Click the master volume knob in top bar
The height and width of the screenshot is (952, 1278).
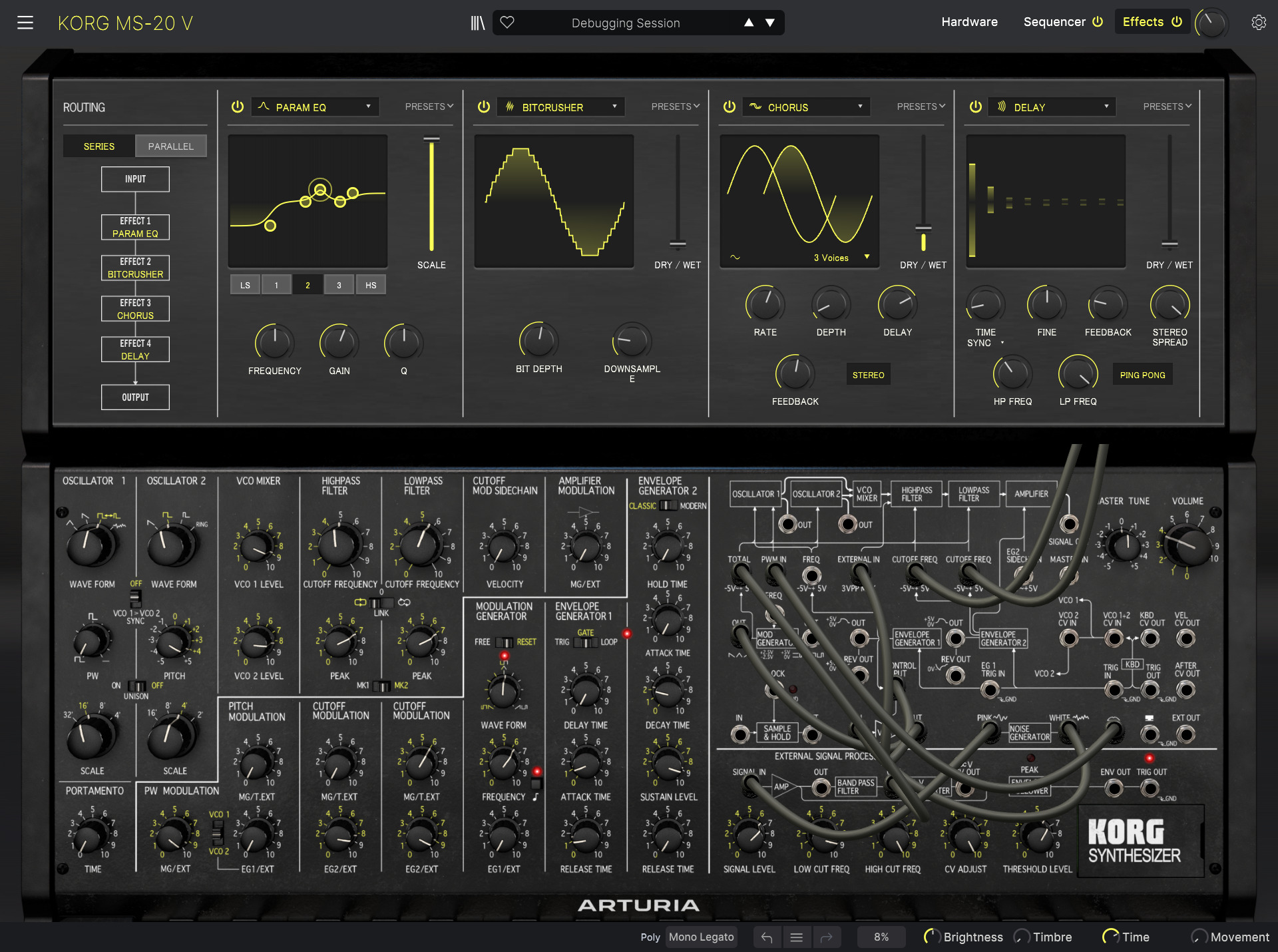1211,23
